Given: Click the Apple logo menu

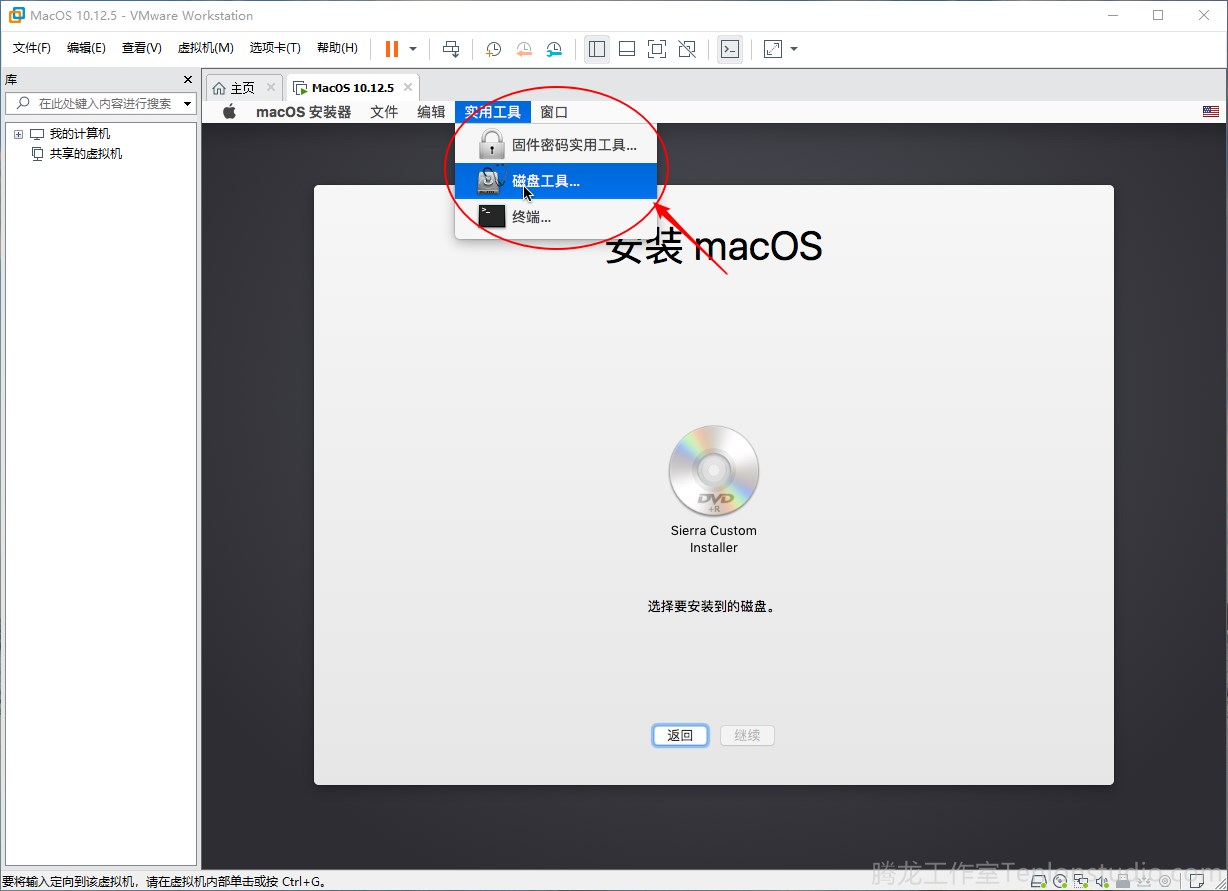Looking at the screenshot, I should 229,112.
